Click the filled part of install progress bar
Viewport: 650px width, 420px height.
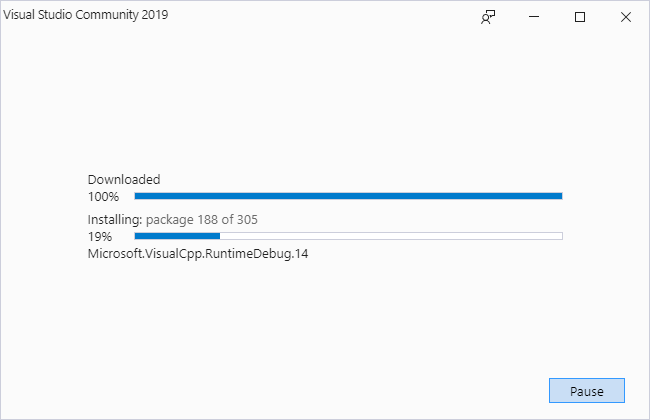[x=177, y=236]
